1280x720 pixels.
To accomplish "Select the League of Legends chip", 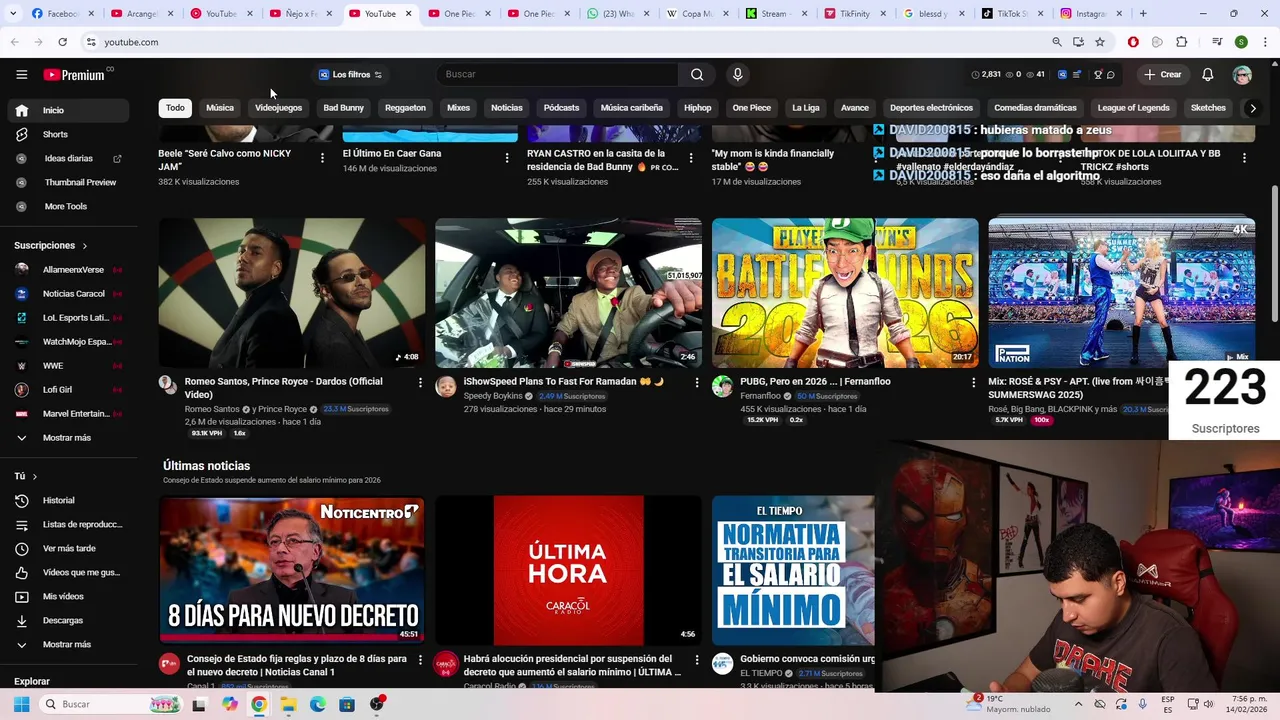I will 1133,108.
